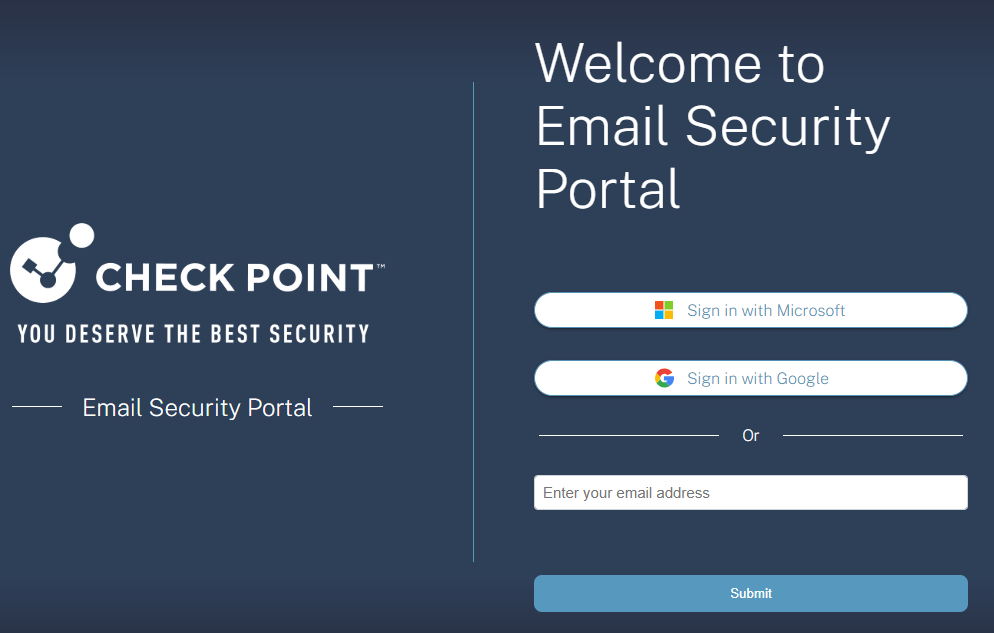This screenshot has width=994, height=633.
Task: Submit the email address form
Action: point(751,593)
